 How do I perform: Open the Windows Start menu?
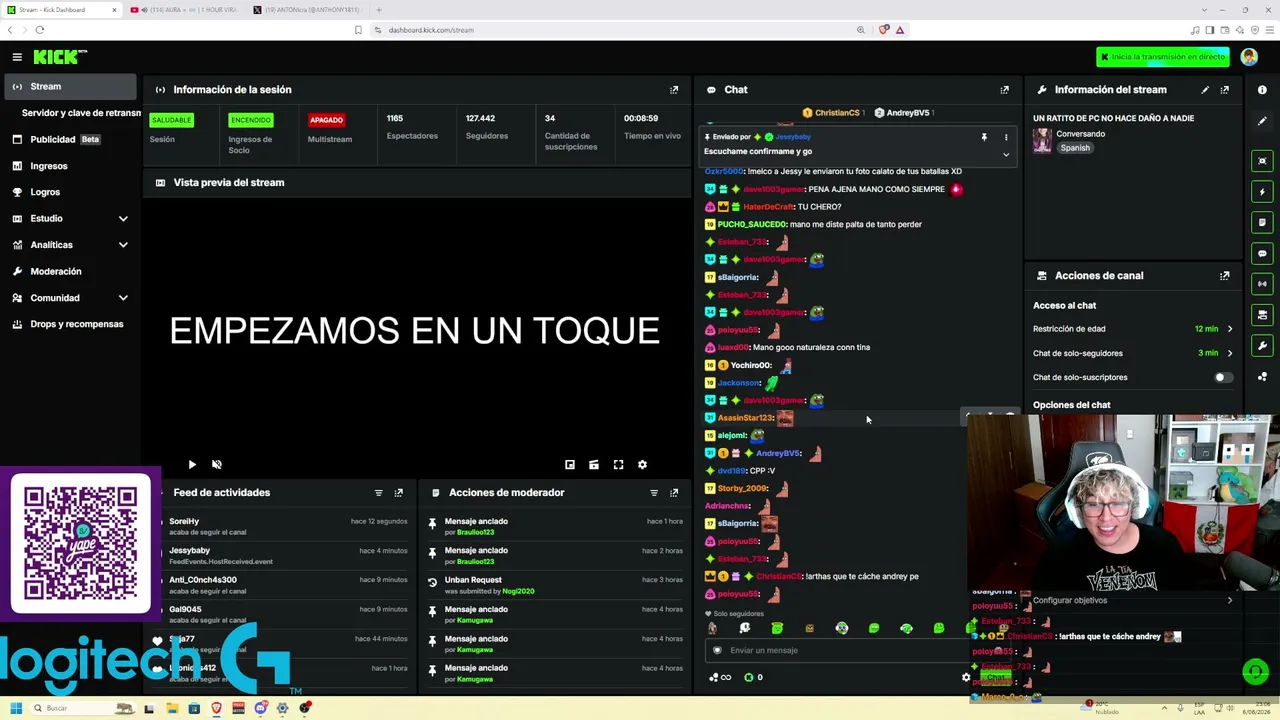(x=16, y=709)
